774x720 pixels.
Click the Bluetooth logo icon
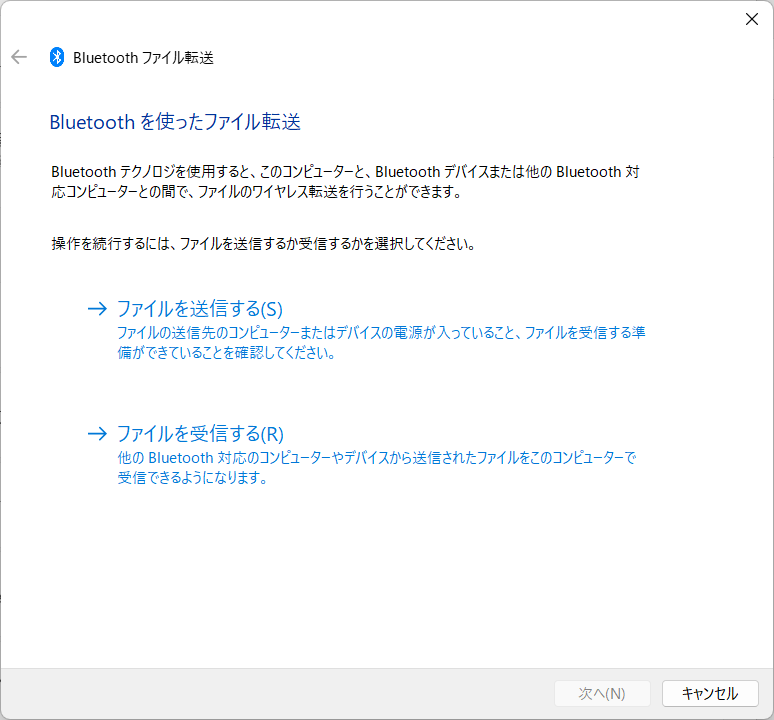click(57, 57)
